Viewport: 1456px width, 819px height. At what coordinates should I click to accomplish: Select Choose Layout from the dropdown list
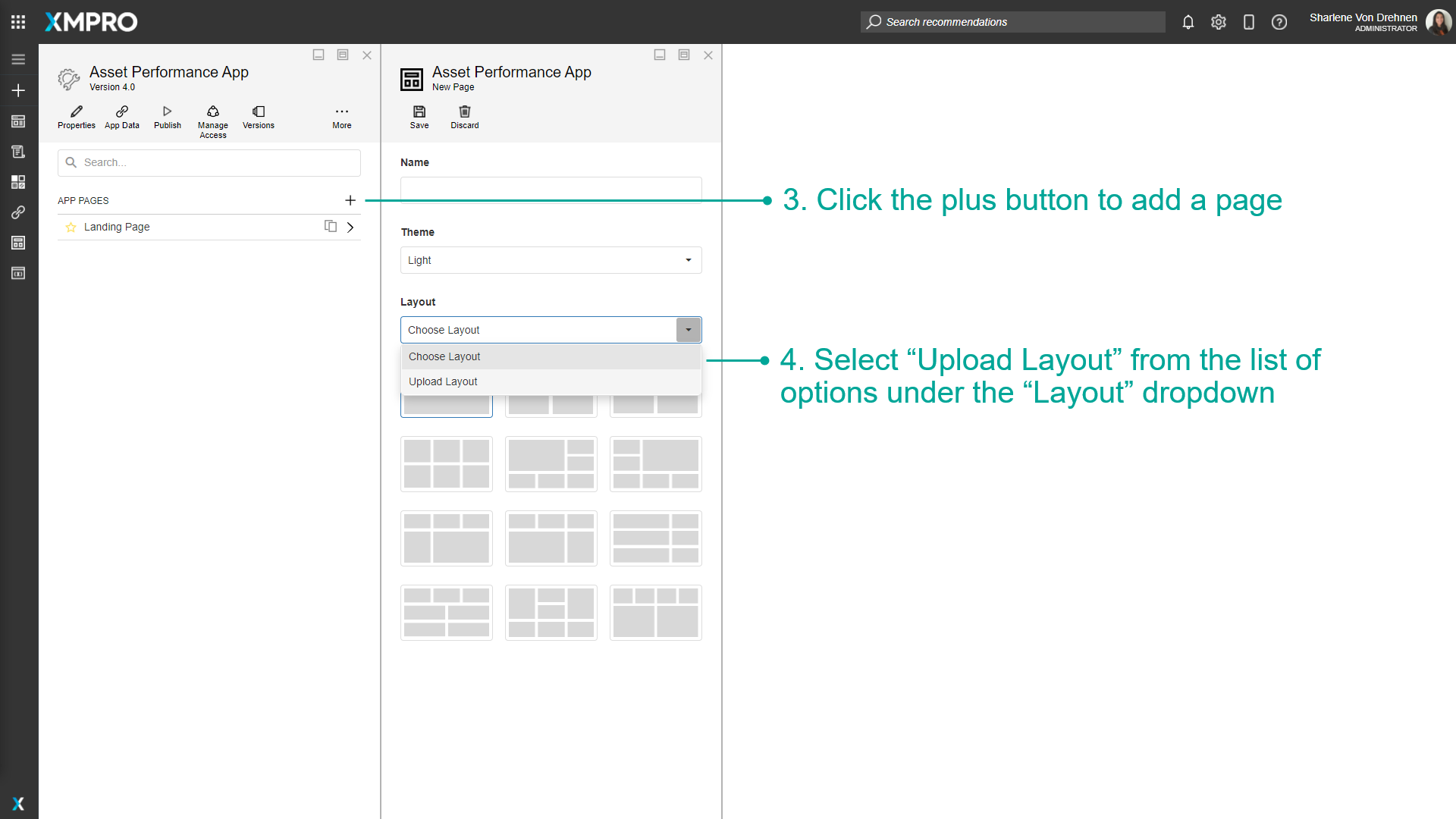point(444,356)
